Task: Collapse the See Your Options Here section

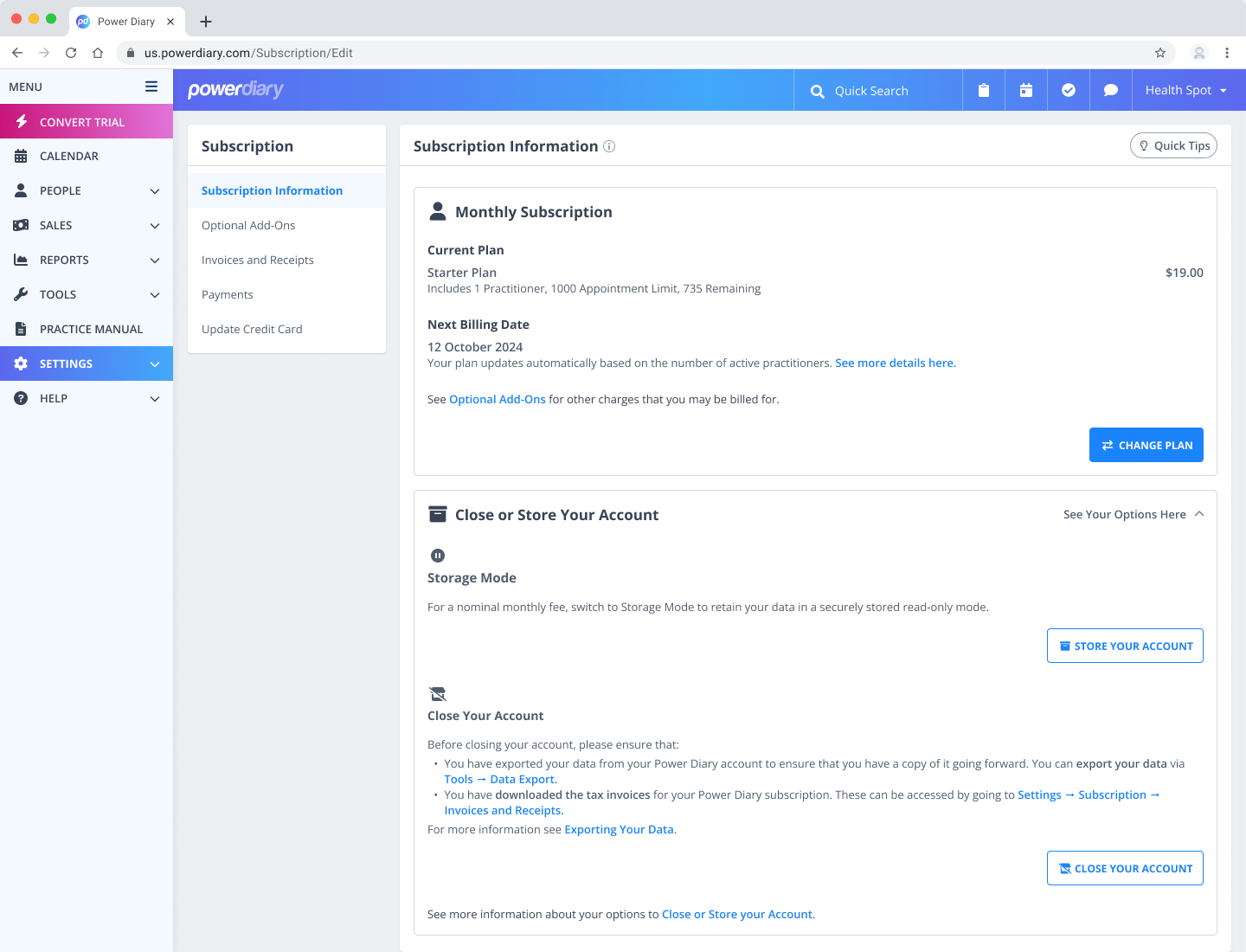Action: tap(1134, 514)
